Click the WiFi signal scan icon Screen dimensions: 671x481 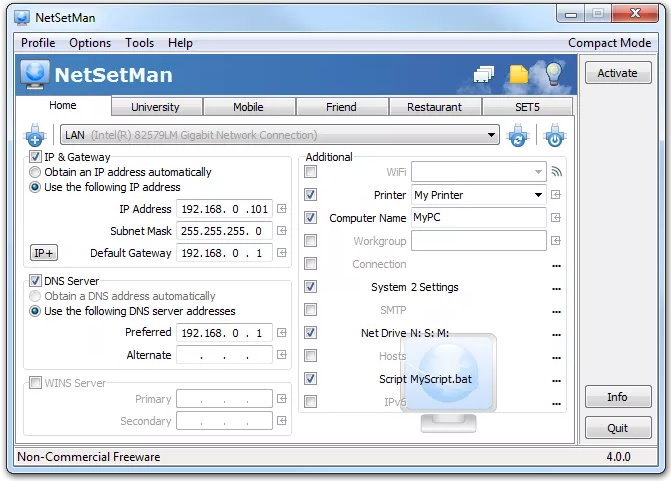[x=556, y=172]
